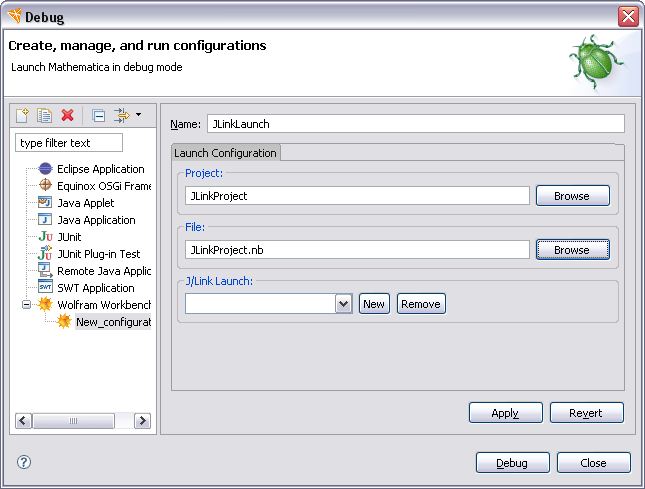The height and width of the screenshot is (489, 645).
Task: Select the Eclipse Application icon
Action: 45,169
